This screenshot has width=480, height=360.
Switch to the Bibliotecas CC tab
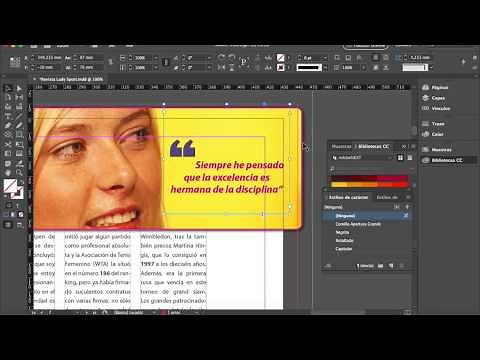pos(373,146)
